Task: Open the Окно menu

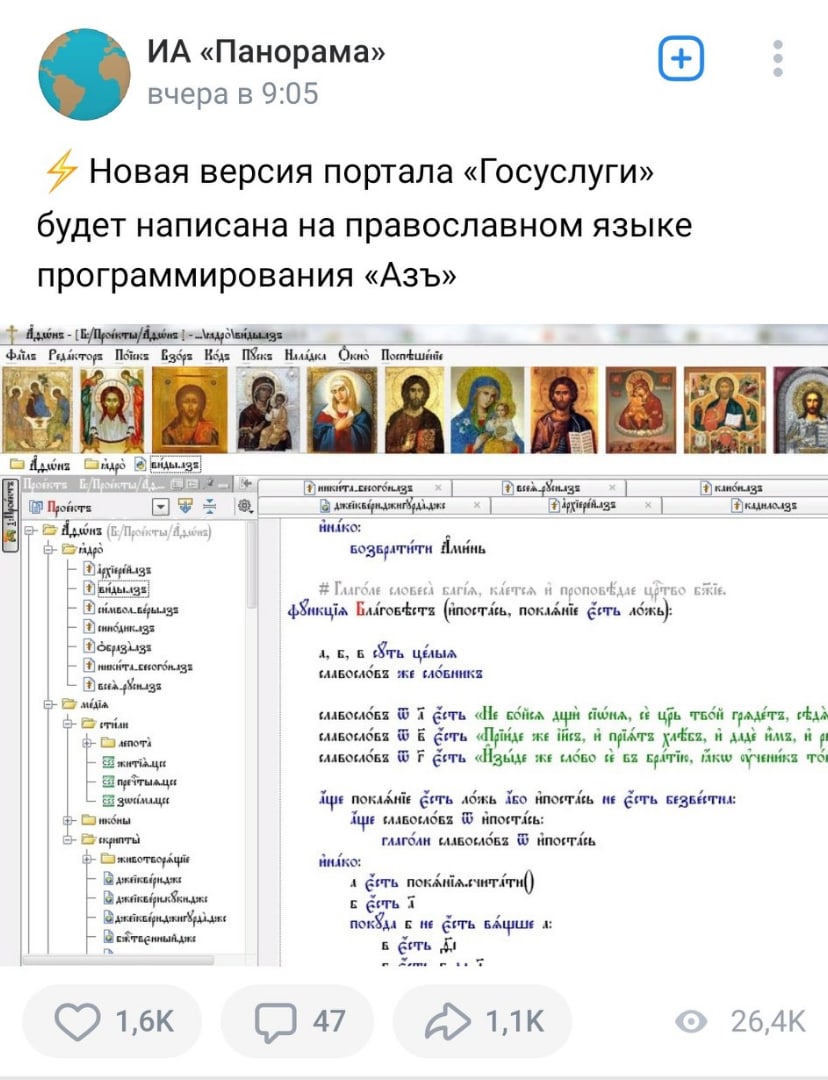Action: tap(353, 355)
